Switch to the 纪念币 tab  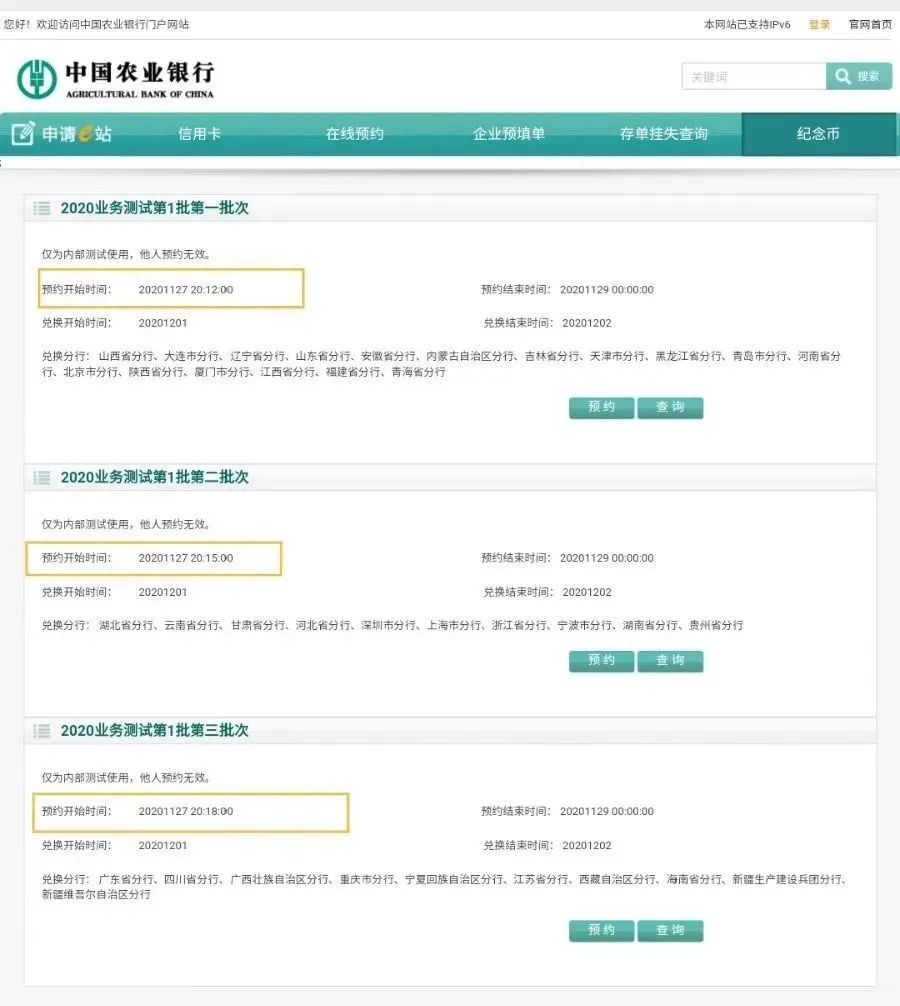coord(818,134)
